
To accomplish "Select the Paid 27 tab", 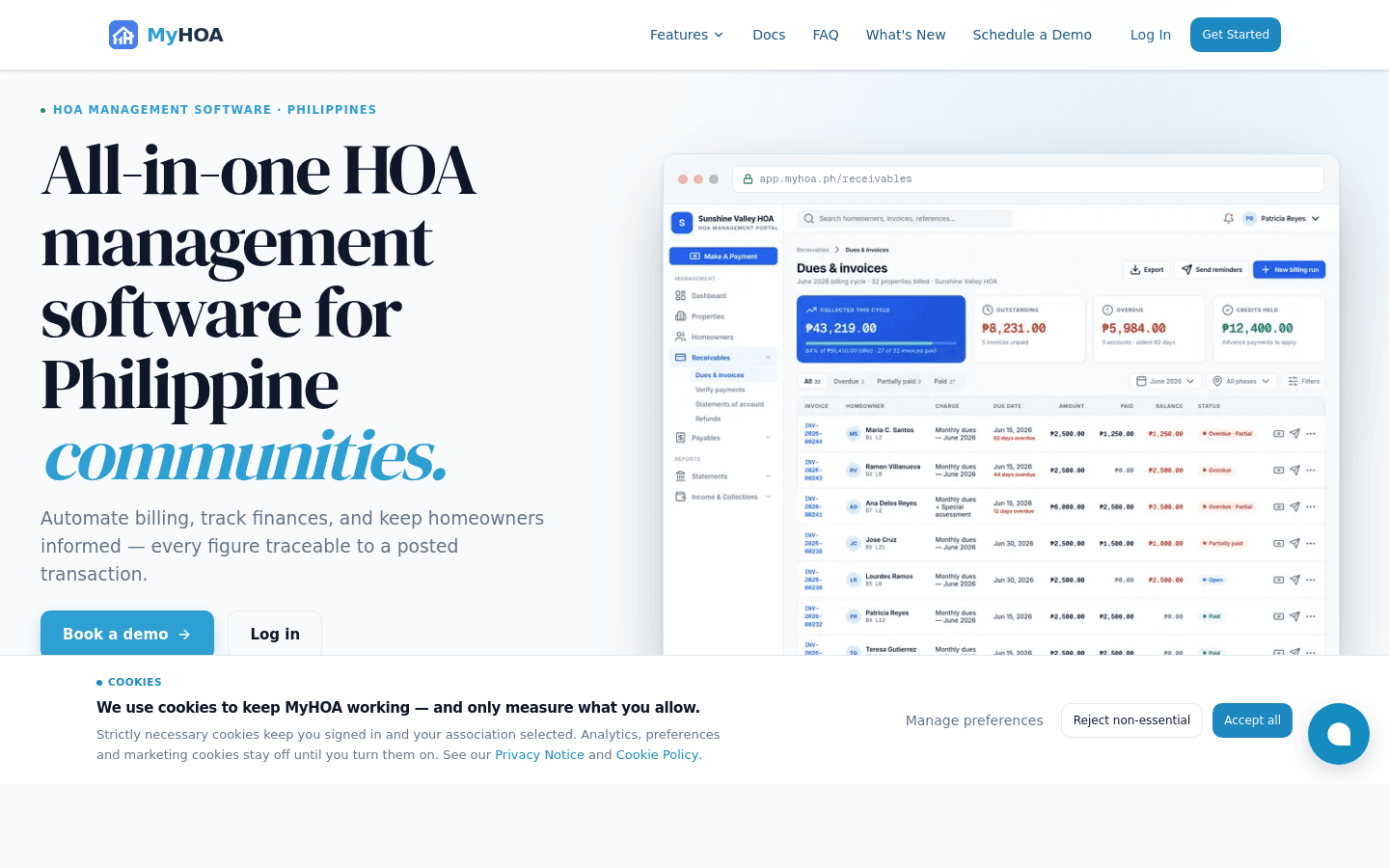I will (x=944, y=381).
